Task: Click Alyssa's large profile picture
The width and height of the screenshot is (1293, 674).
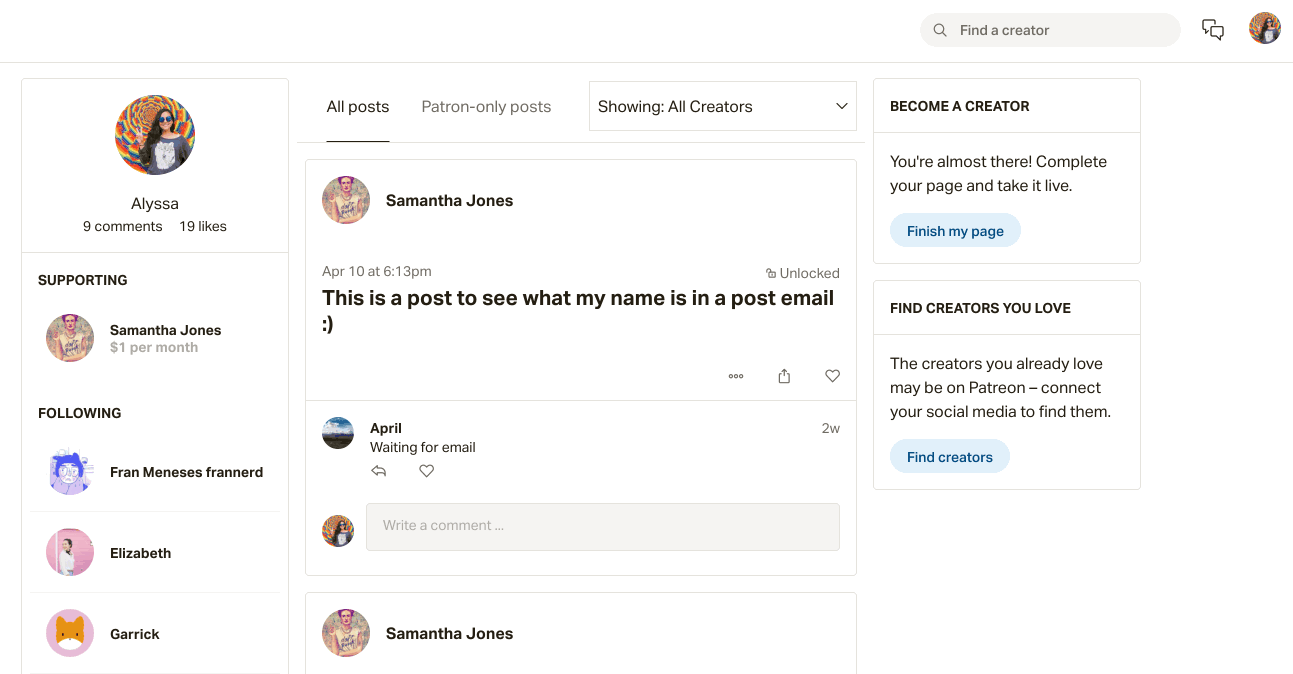Action: 155,135
